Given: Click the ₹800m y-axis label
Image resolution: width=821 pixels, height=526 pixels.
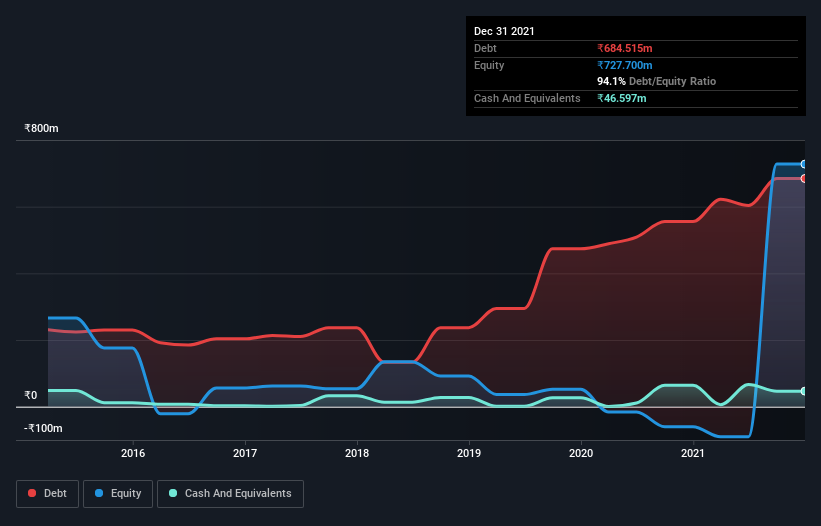Looking at the screenshot, I should click(41, 128).
